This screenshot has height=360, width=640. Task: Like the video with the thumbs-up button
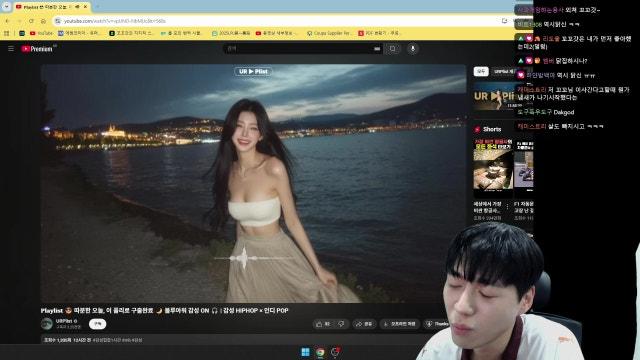[323, 324]
